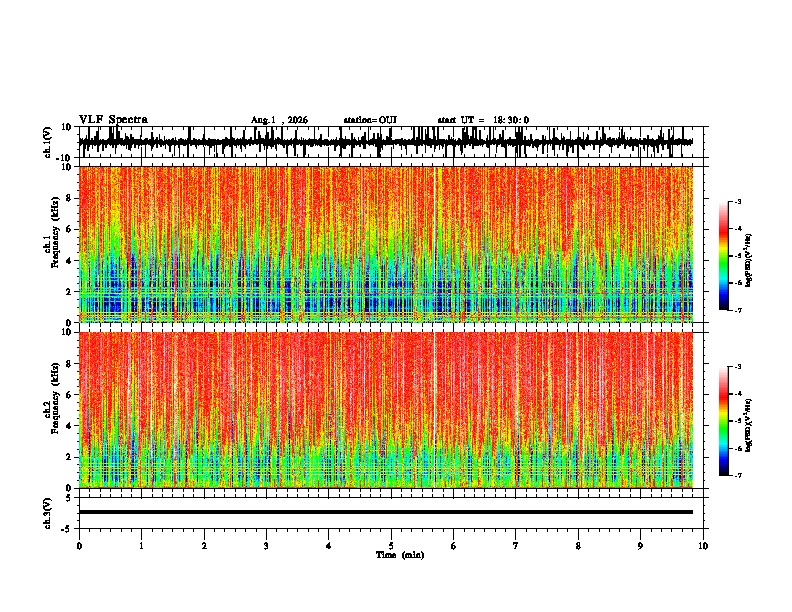Click the '-7' label on ch.1 color bar
792x612 pixels.
738,310
